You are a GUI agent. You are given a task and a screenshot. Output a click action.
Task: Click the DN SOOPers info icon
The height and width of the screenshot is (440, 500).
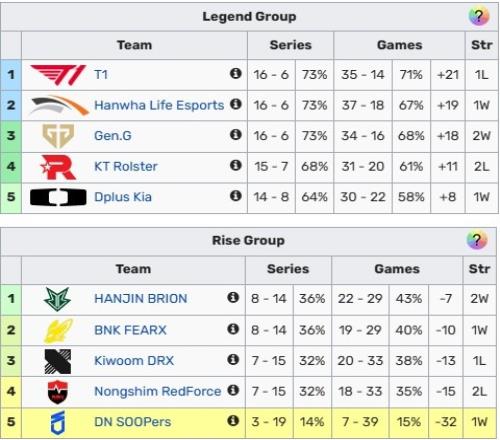pos(233,421)
